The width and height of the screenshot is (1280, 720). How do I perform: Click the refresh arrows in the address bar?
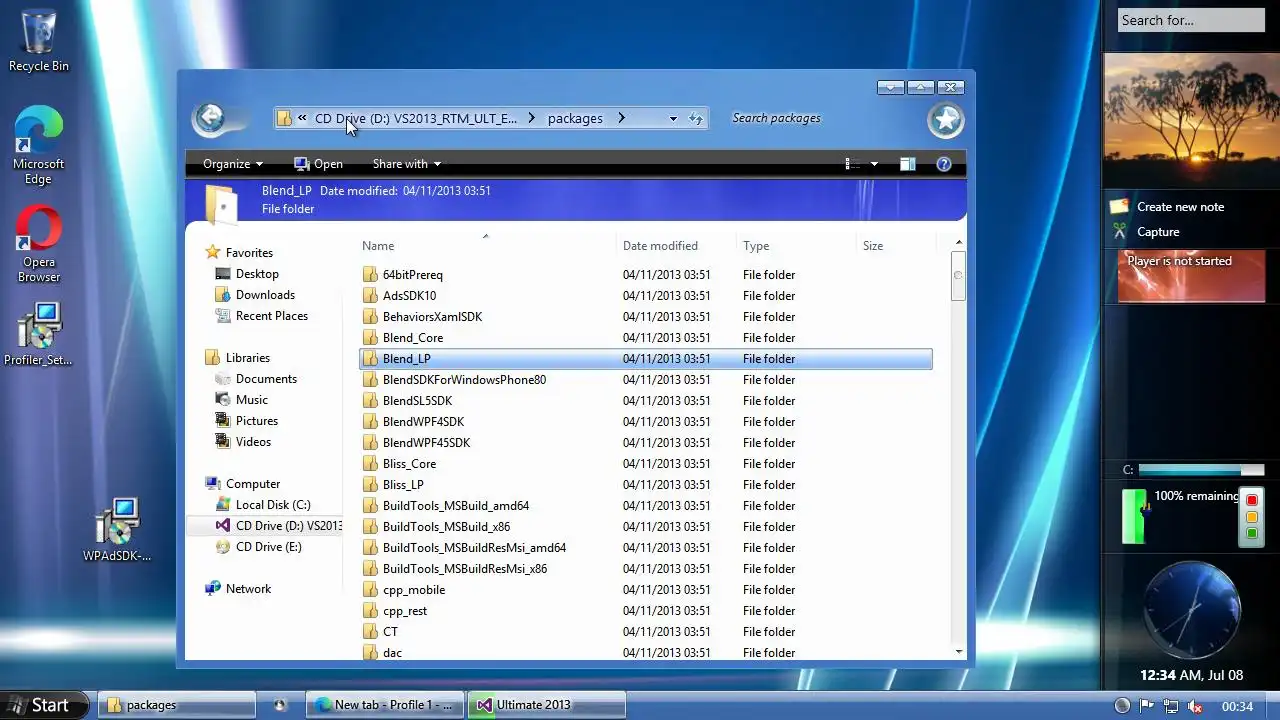[696, 118]
